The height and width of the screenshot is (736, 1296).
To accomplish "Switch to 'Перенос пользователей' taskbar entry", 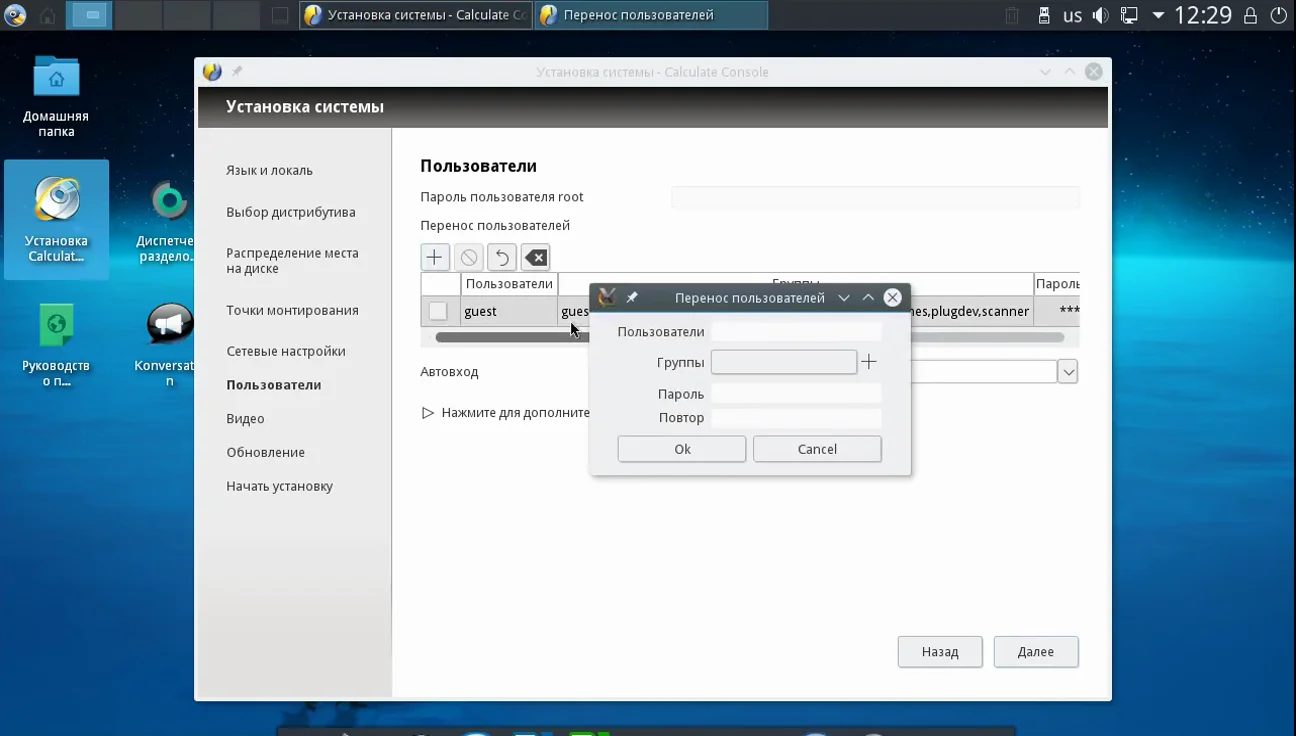I will (651, 15).
